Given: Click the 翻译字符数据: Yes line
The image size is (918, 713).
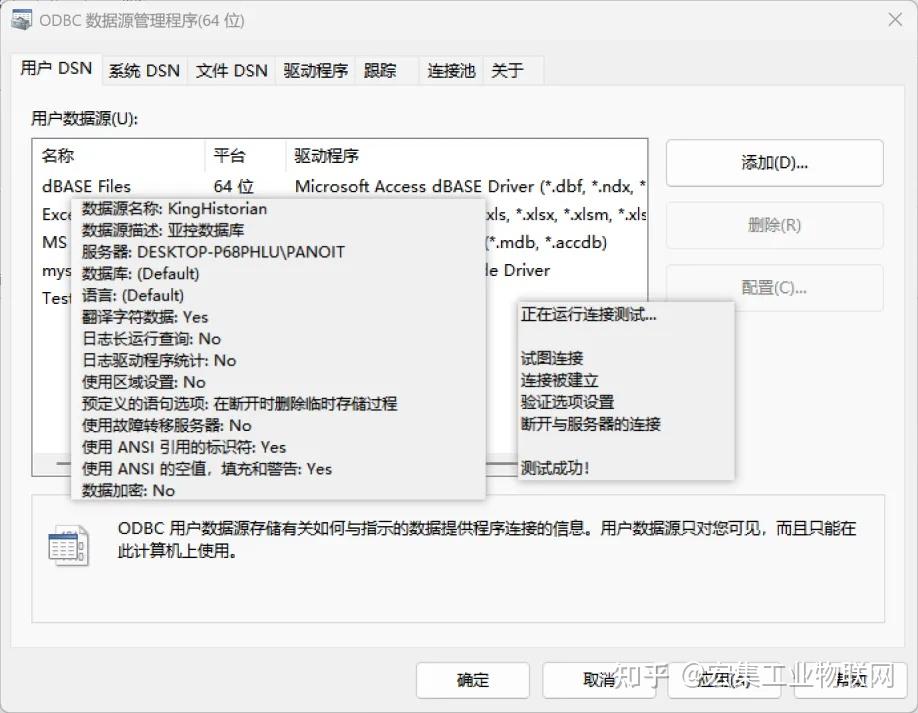Looking at the screenshot, I should [x=145, y=317].
